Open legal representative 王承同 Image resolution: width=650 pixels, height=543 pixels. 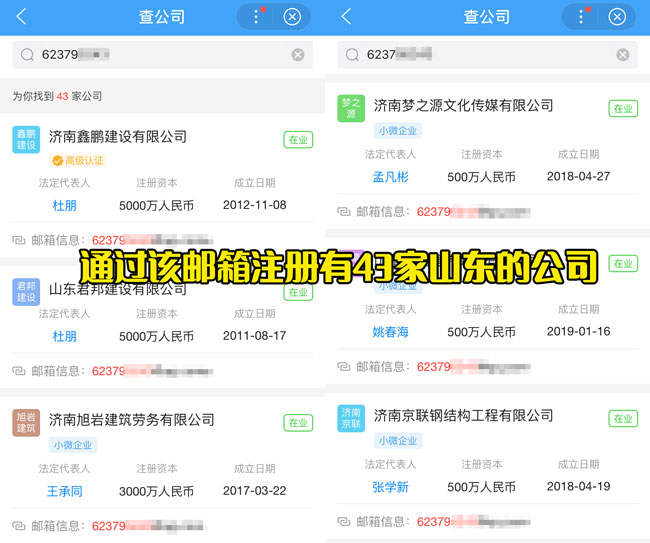click(64, 491)
